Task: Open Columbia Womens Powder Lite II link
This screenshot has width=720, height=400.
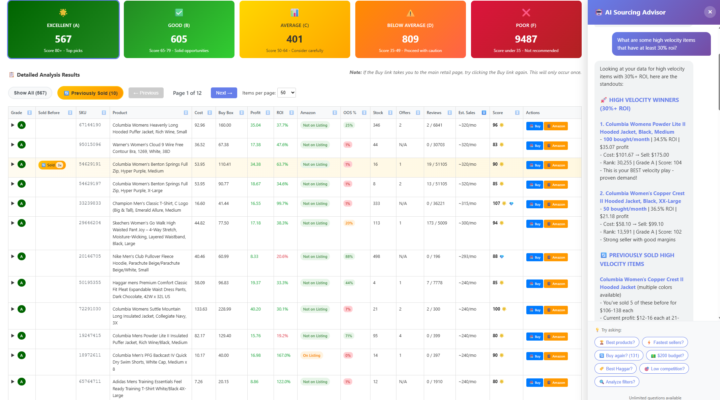Action: click(x=642, y=128)
